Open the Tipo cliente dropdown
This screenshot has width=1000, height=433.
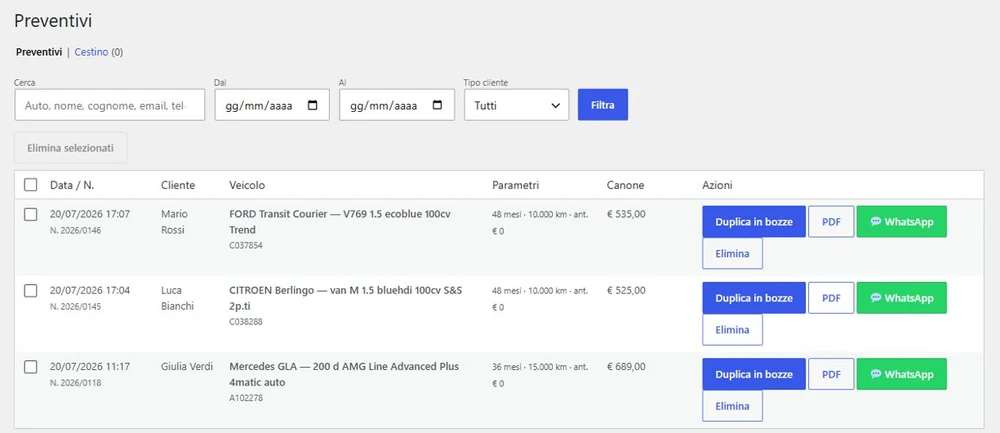[x=517, y=105]
